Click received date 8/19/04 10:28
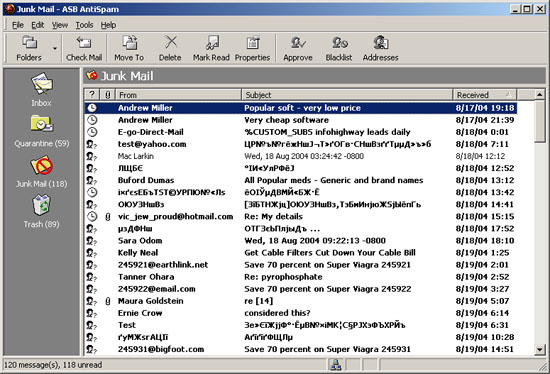 [485, 337]
